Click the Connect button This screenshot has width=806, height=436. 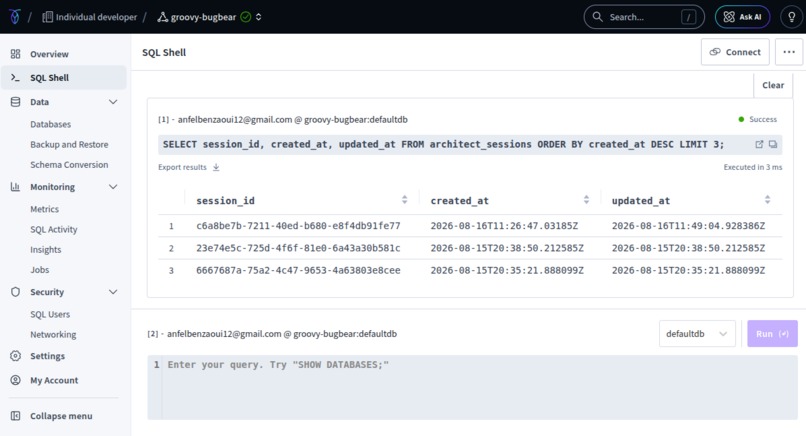[x=735, y=52]
